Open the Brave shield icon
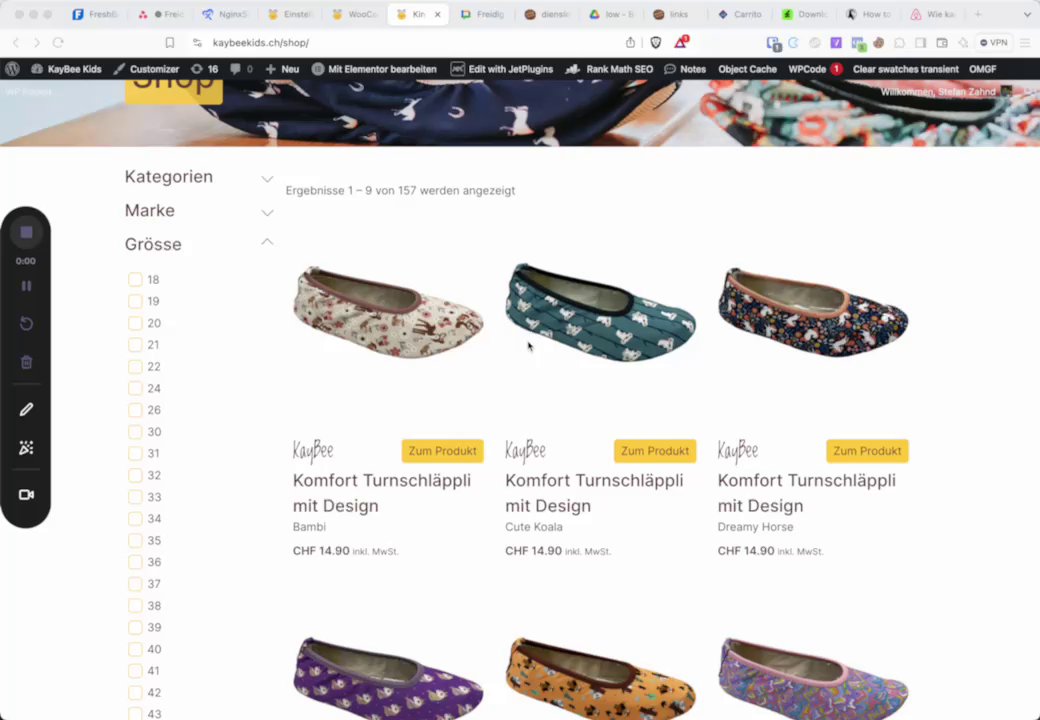The height and width of the screenshot is (720, 1040). coord(655,42)
